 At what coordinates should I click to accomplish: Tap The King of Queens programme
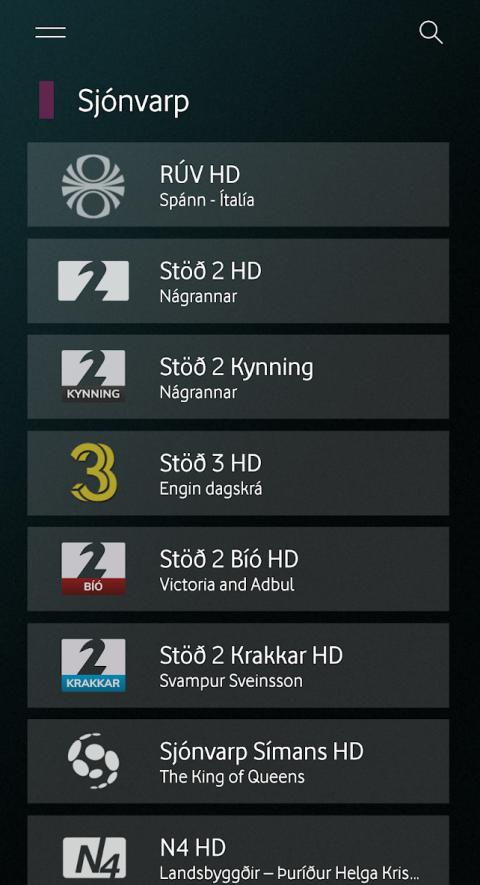(232, 777)
